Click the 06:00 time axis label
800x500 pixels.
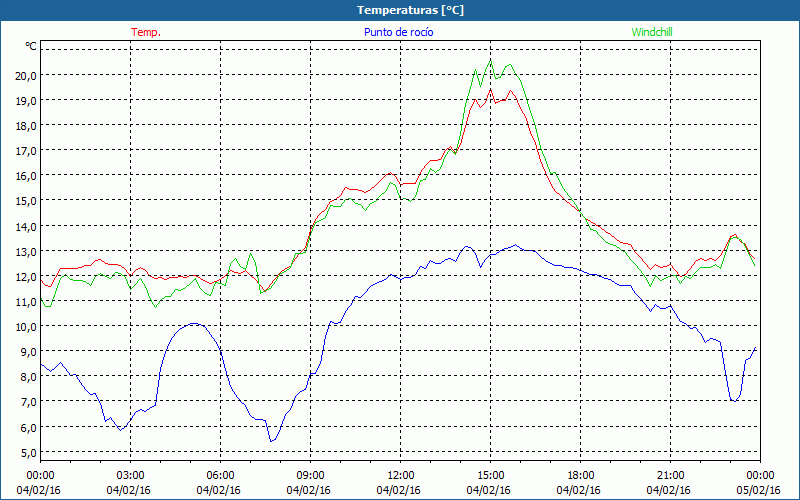pyautogui.click(x=220, y=475)
